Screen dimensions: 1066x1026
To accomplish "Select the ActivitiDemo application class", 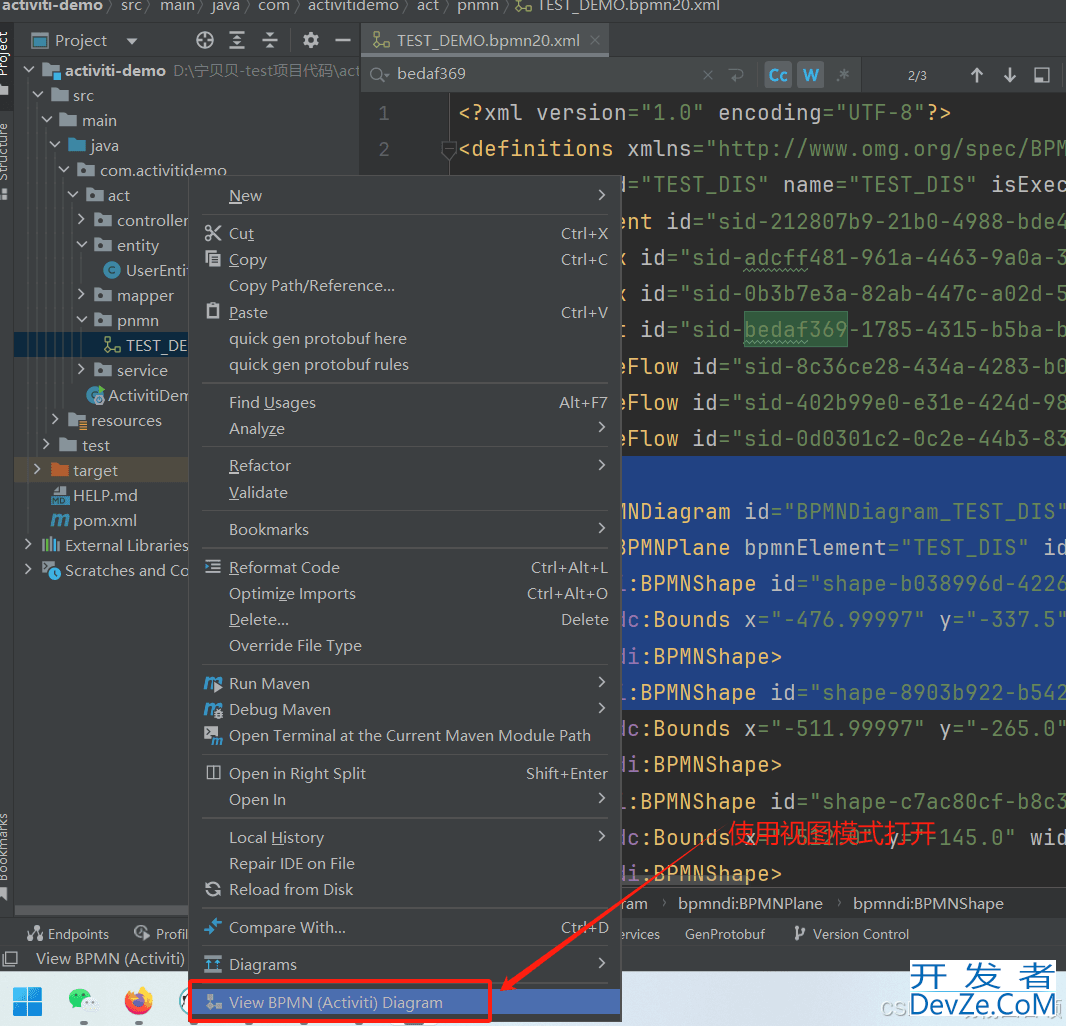I will coord(138,396).
